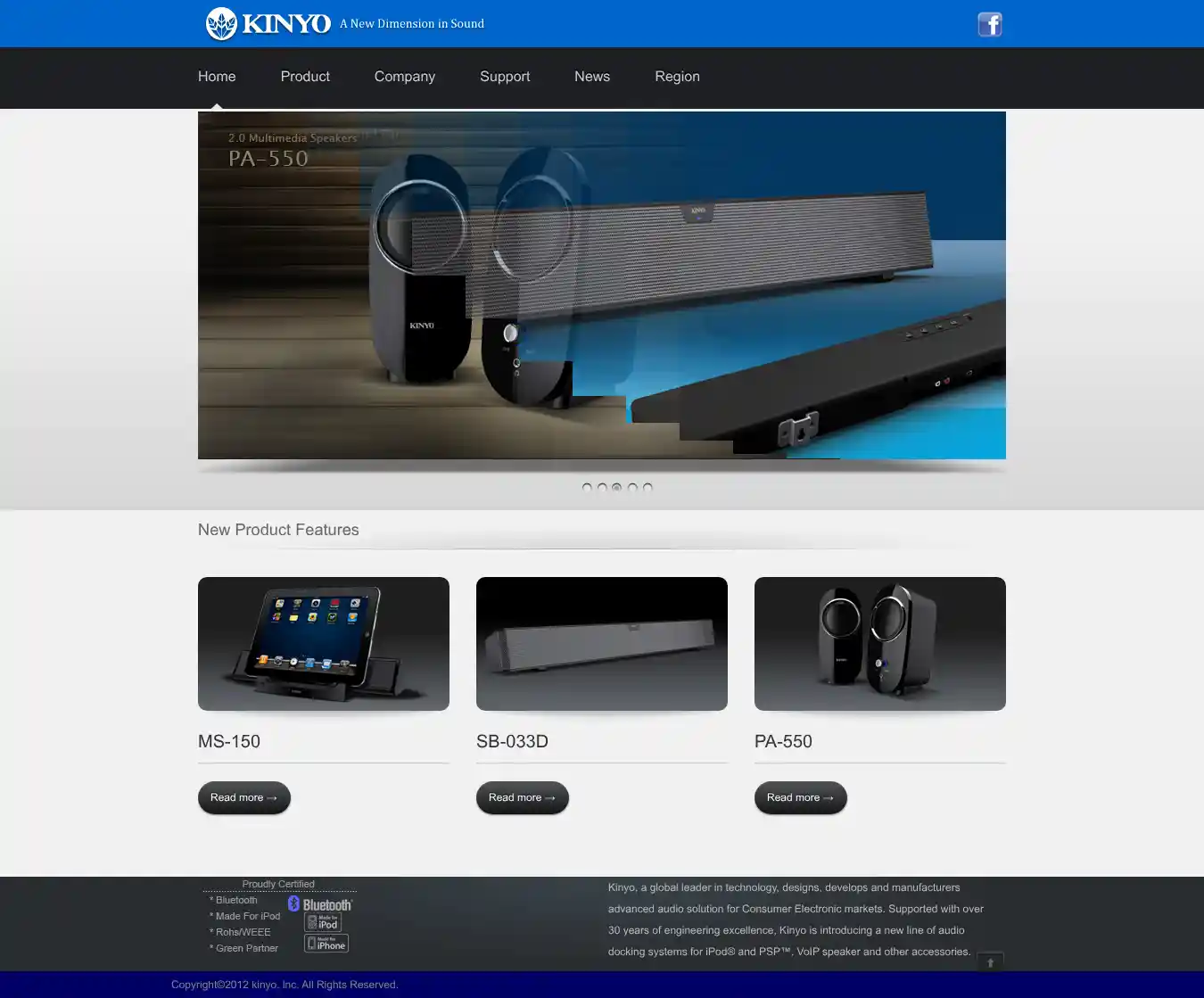Click the Kinyo logo emblem
The width and height of the screenshot is (1204, 998).
coord(221,24)
